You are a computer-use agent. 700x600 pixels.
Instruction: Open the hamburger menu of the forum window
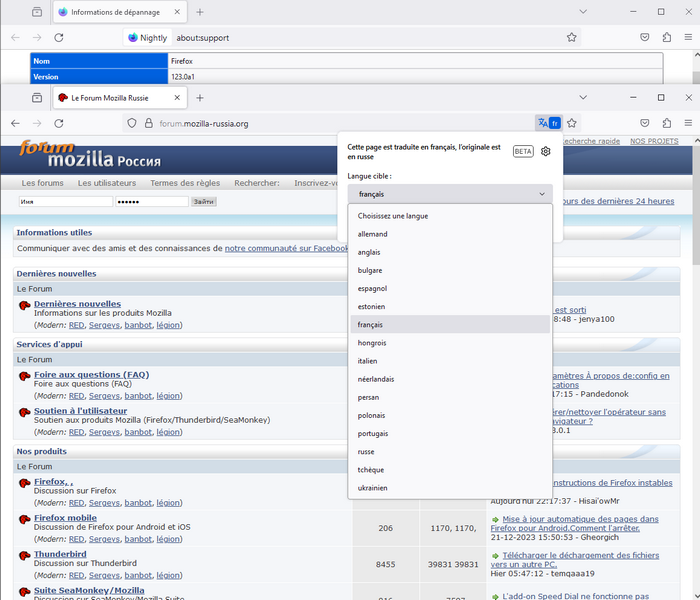click(x=688, y=123)
